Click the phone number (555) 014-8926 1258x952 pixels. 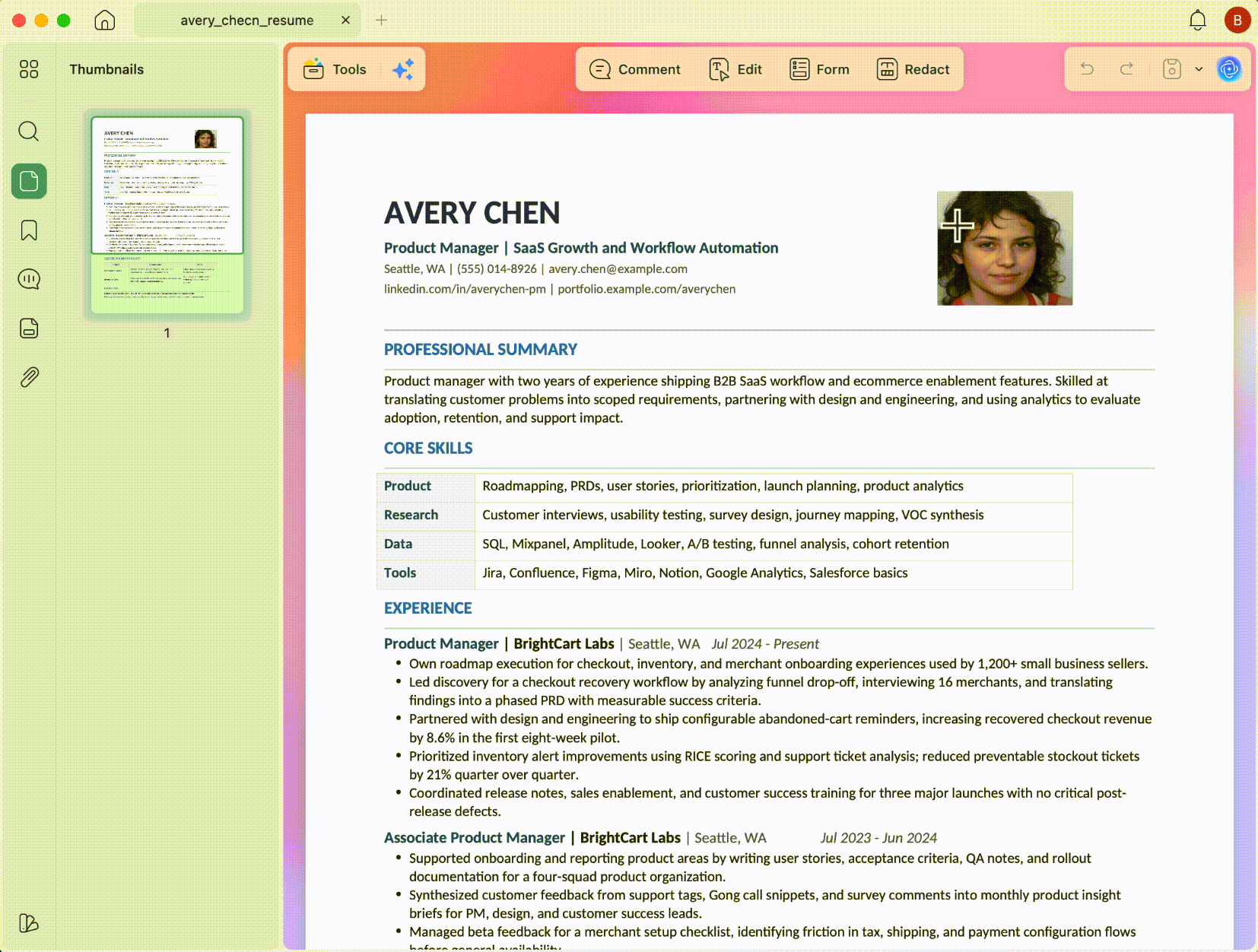(497, 269)
